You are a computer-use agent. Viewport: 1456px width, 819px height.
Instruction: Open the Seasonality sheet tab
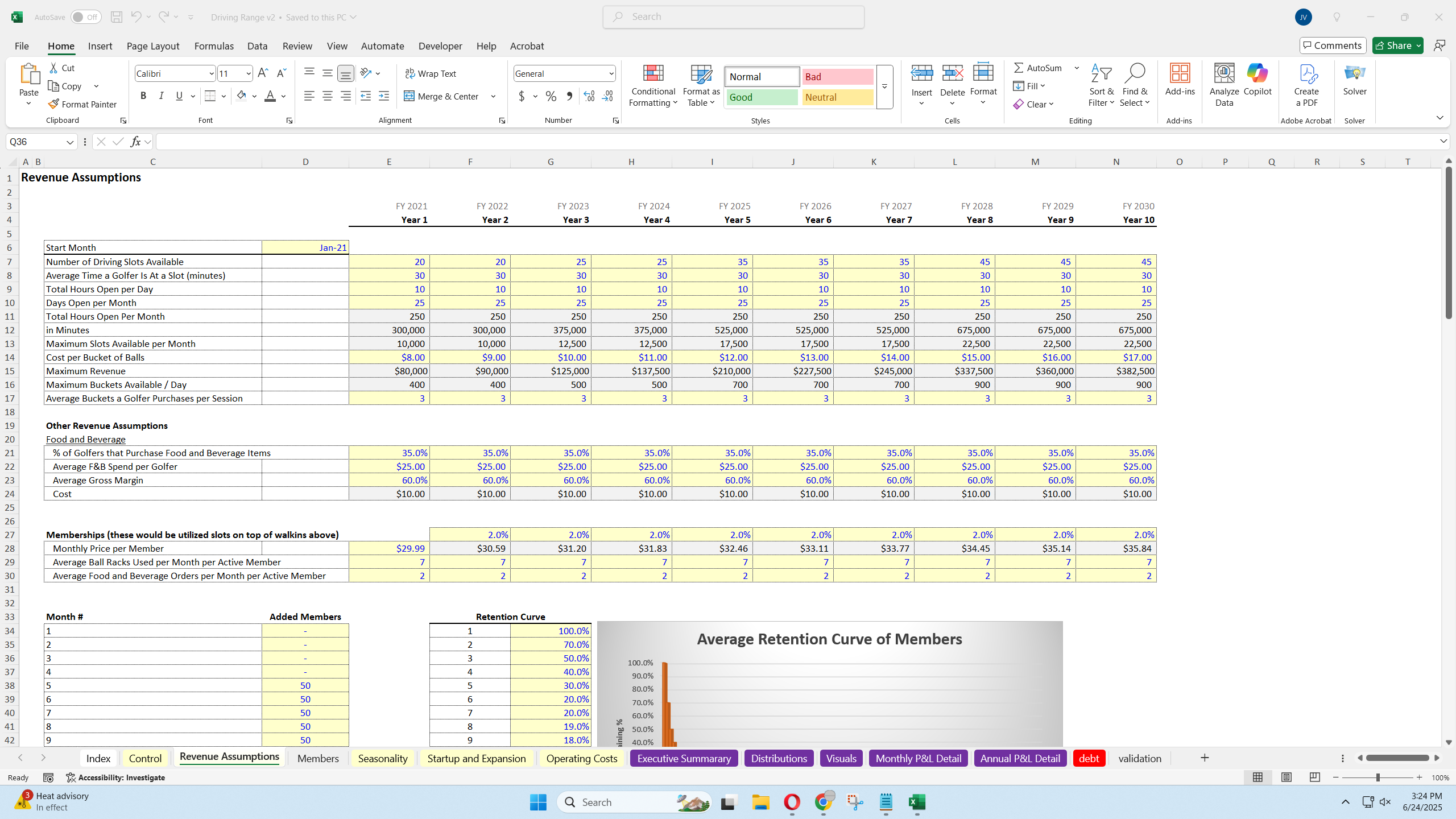point(382,758)
